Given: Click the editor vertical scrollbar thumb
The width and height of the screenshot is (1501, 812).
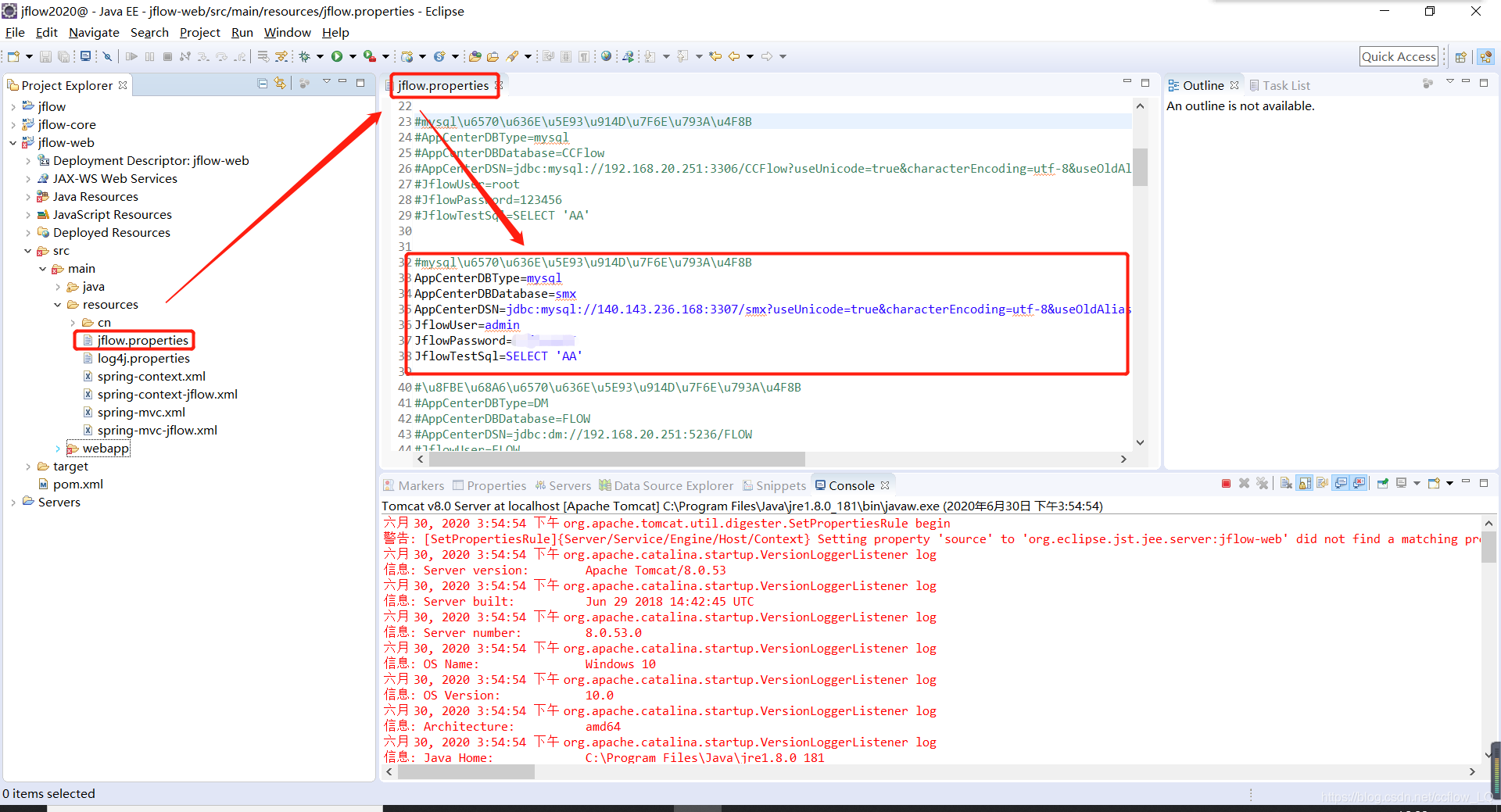Looking at the screenshot, I should pos(1140,166).
